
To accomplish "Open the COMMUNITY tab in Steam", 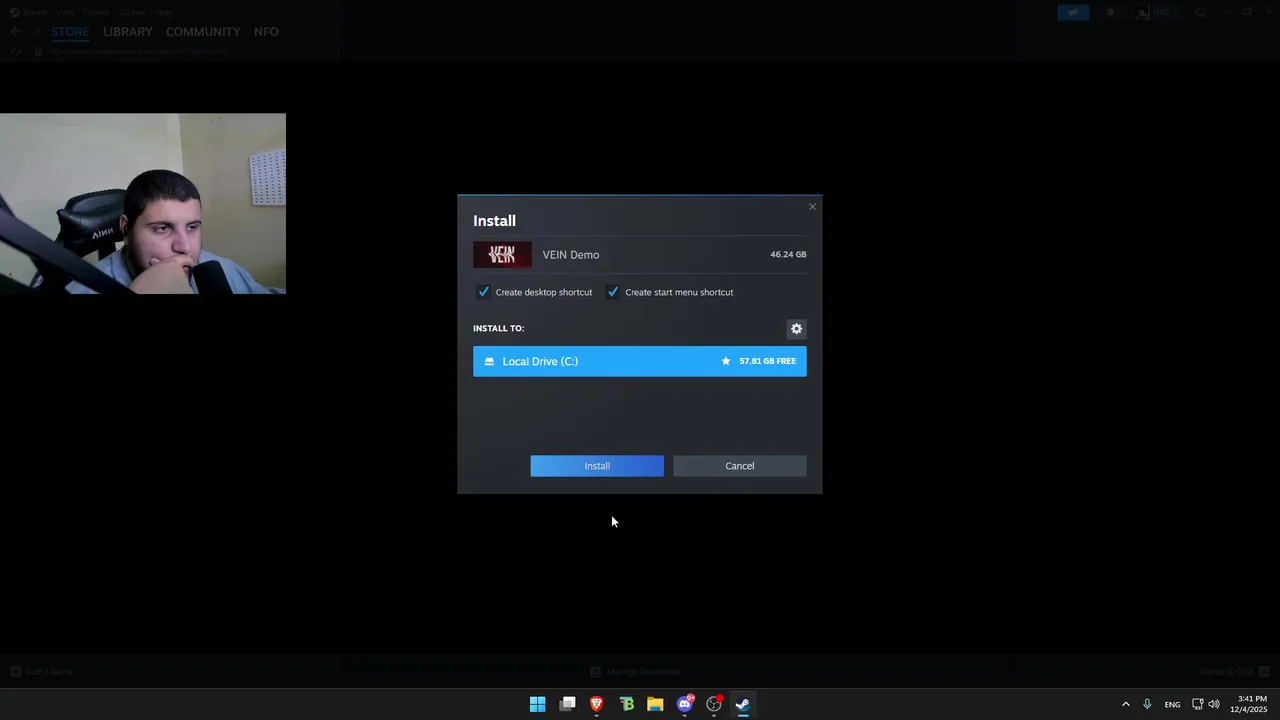I will coord(203,32).
